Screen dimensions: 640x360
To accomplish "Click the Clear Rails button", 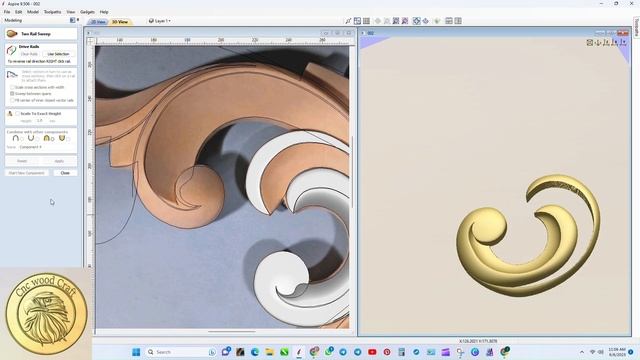I will 29,54.
